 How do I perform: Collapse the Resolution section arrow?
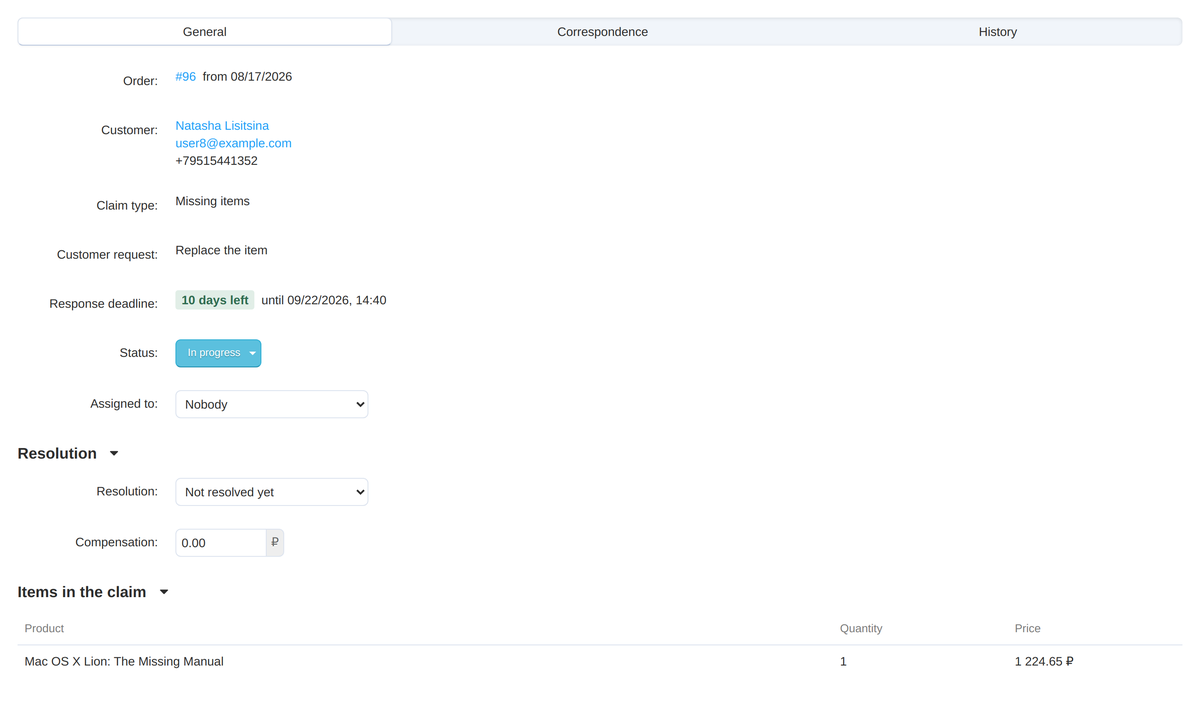coord(114,454)
